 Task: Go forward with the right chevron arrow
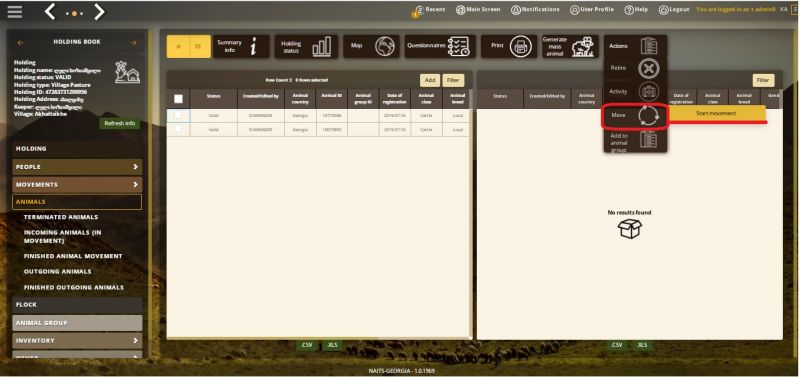pos(99,11)
